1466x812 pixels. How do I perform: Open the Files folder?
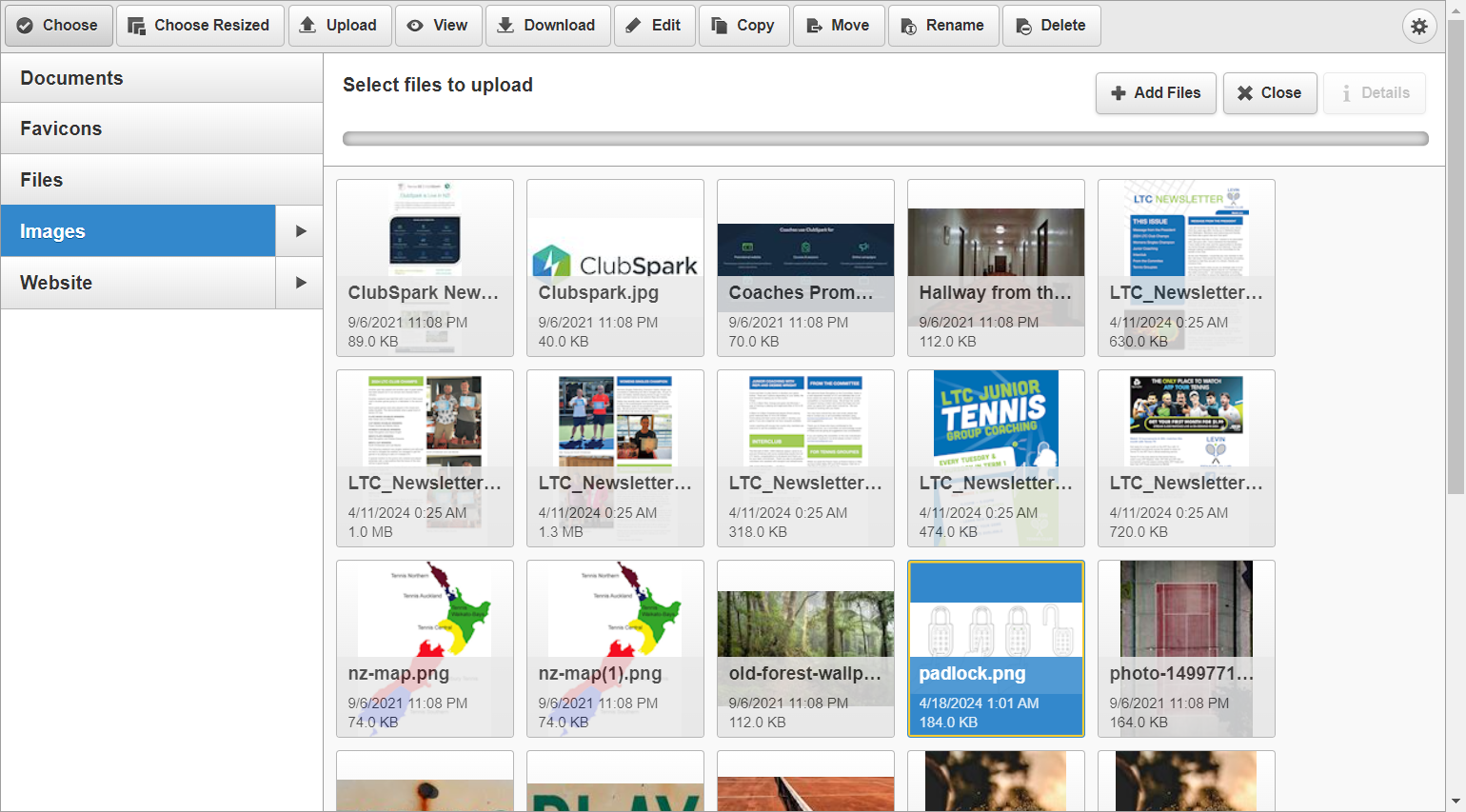(x=162, y=180)
